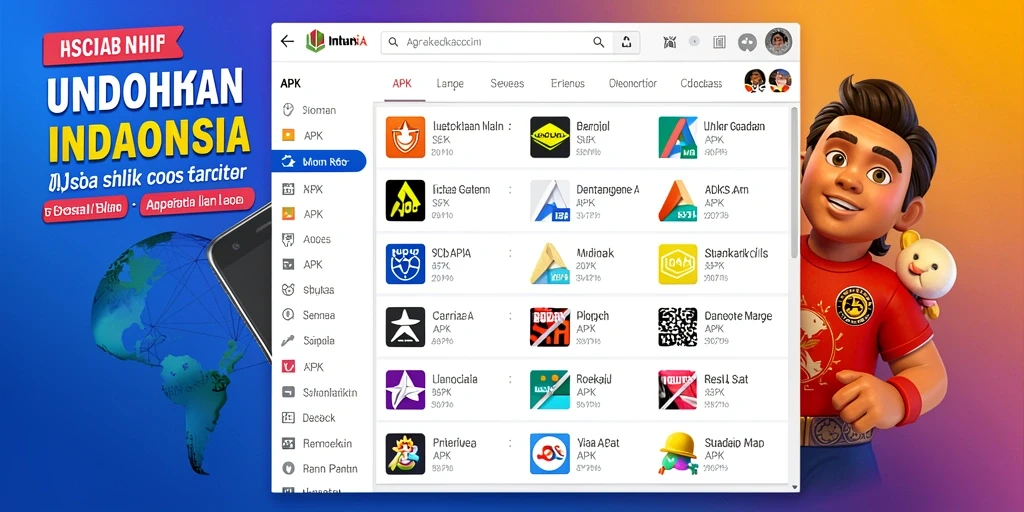The height and width of the screenshot is (512, 1024).
Task: Switch to the Sevees tab
Action: (x=507, y=84)
